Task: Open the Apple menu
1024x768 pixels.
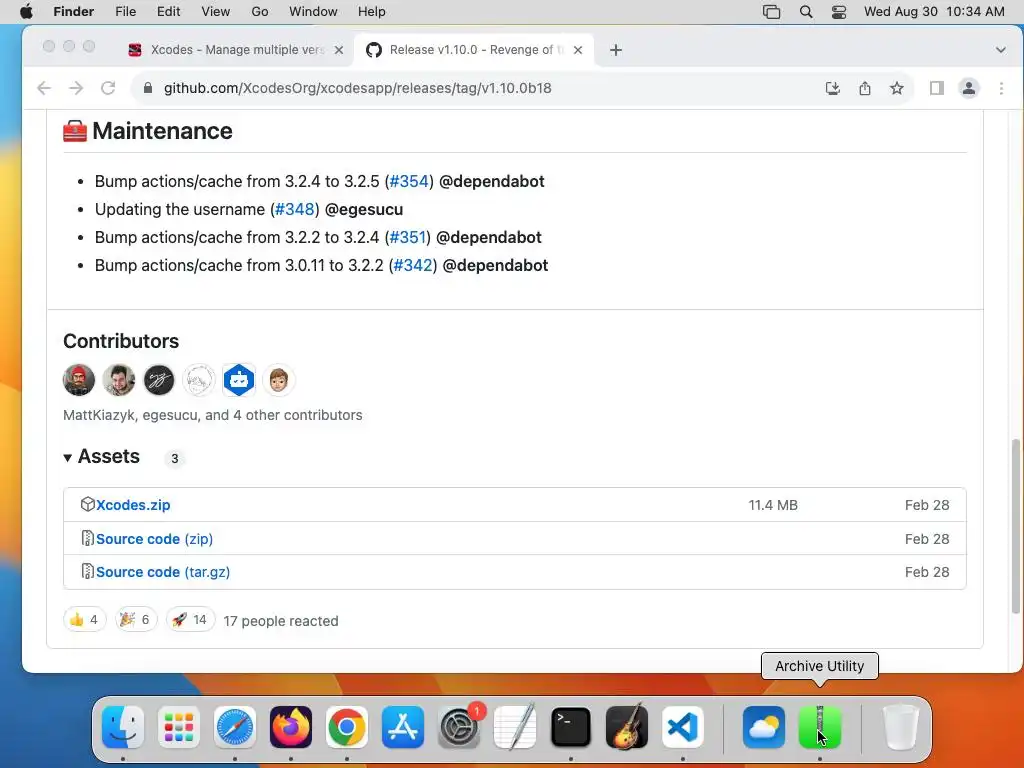Action: (x=26, y=12)
